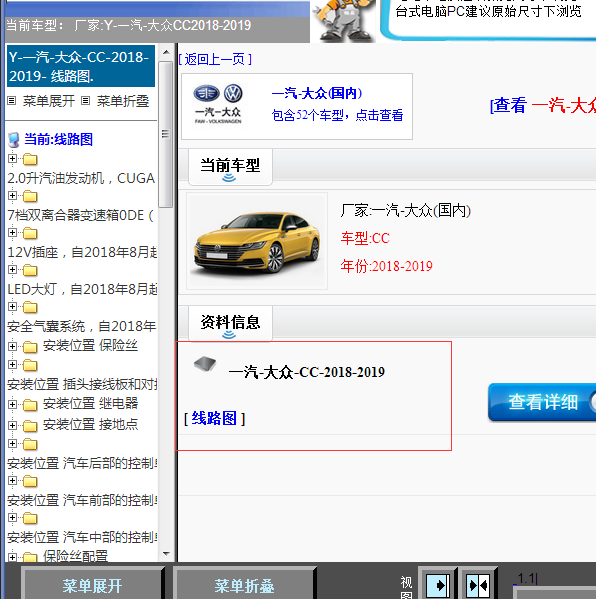This screenshot has width=596, height=599.
Task: Click the mechanic mascot image in header
Action: [x=343, y=20]
